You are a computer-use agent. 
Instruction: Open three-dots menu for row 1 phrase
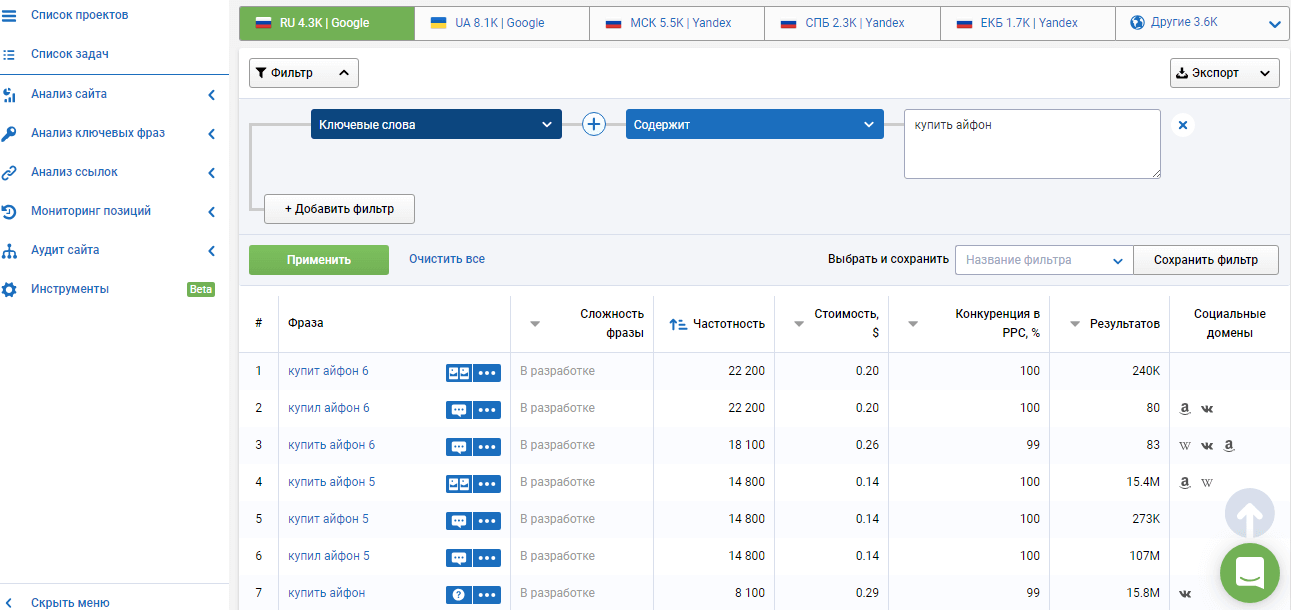click(487, 372)
